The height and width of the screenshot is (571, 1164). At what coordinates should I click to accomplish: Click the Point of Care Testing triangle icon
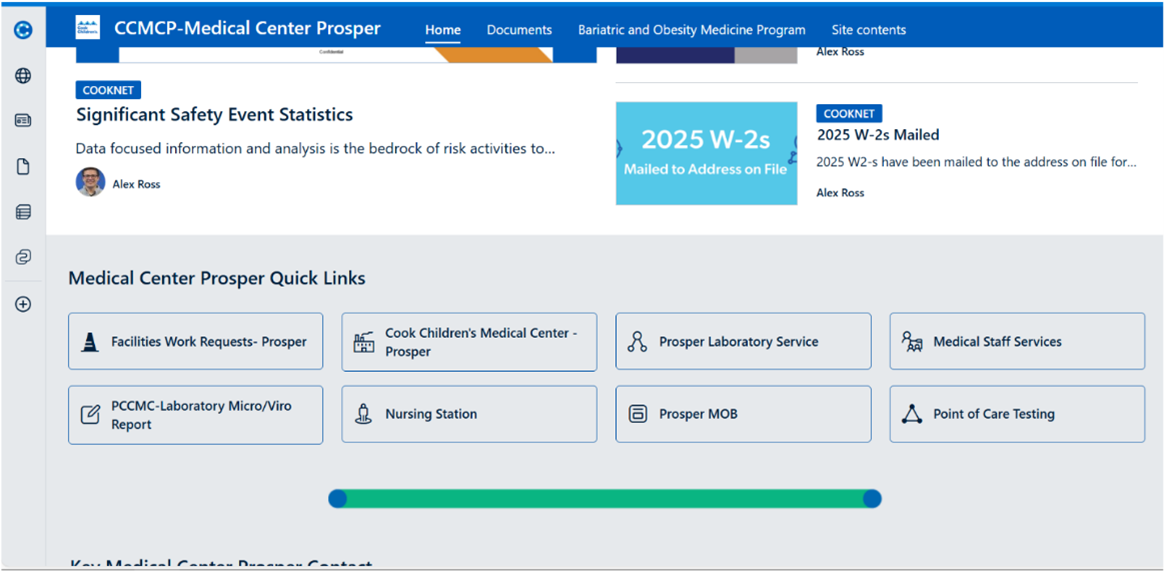click(x=912, y=414)
